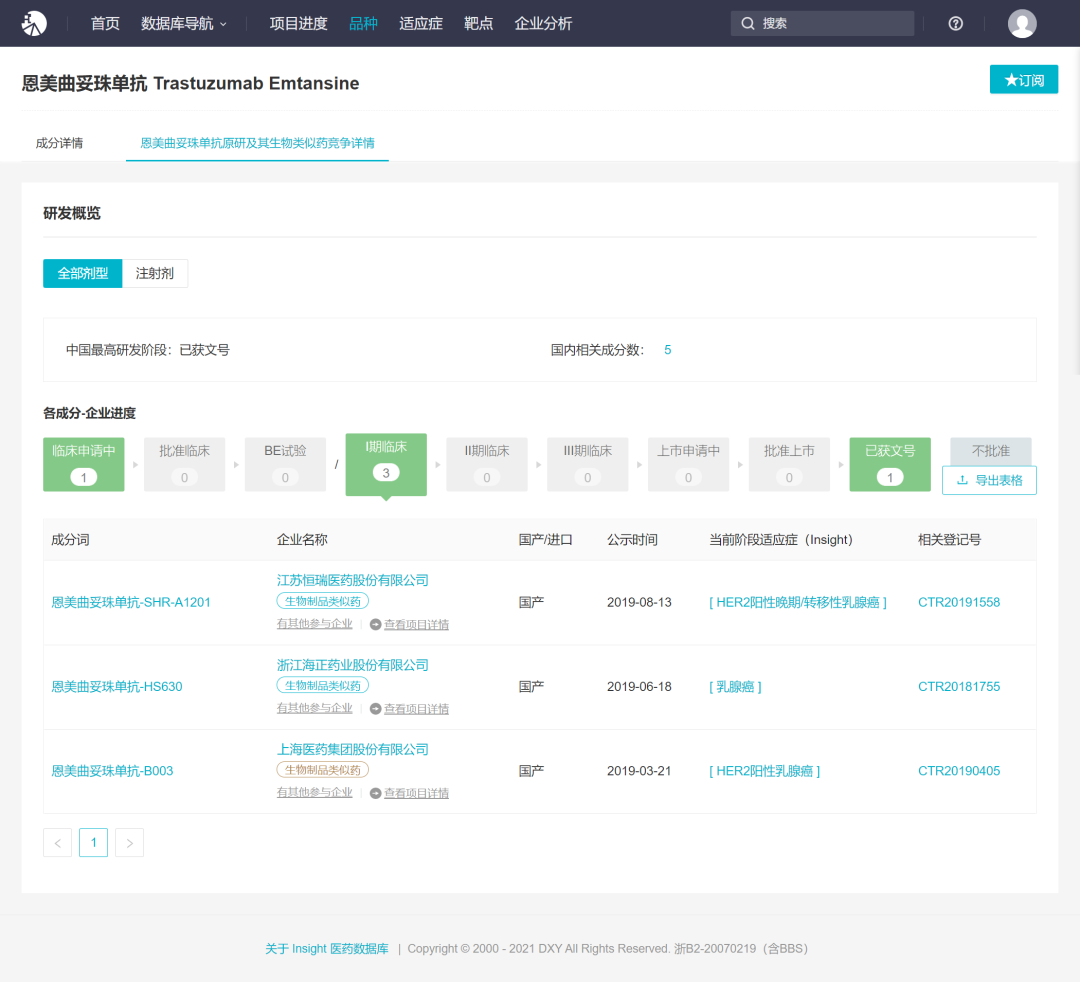Select 临床申请中 stage box

pos(84,464)
